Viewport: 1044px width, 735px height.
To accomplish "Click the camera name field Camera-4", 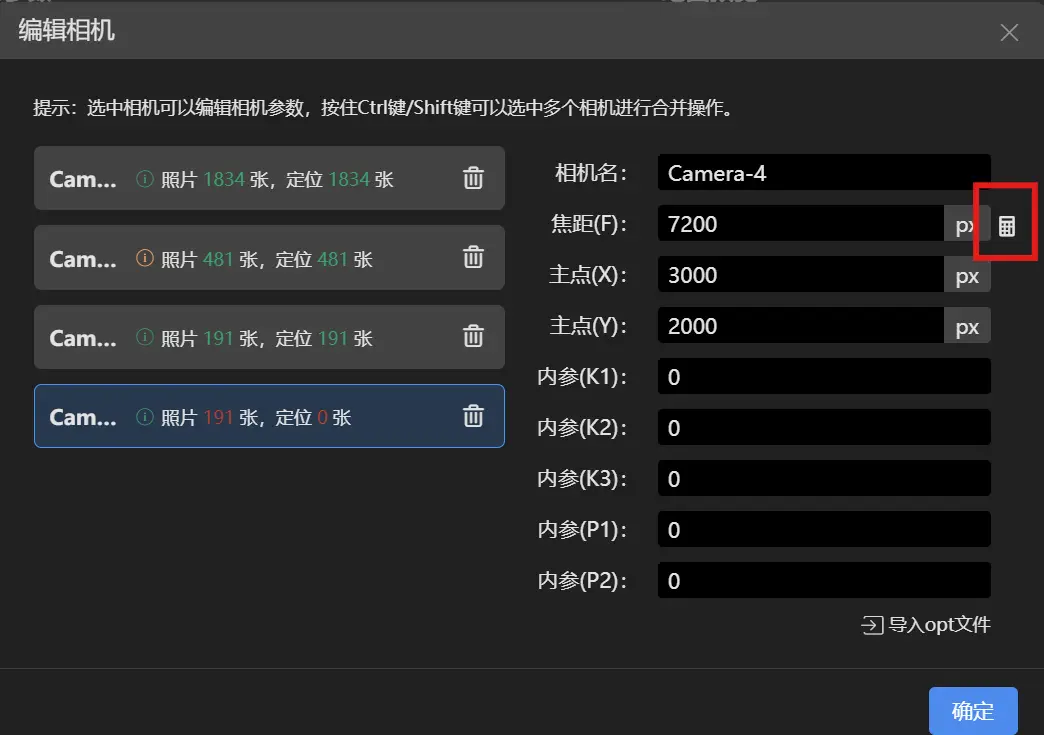I will coord(823,173).
